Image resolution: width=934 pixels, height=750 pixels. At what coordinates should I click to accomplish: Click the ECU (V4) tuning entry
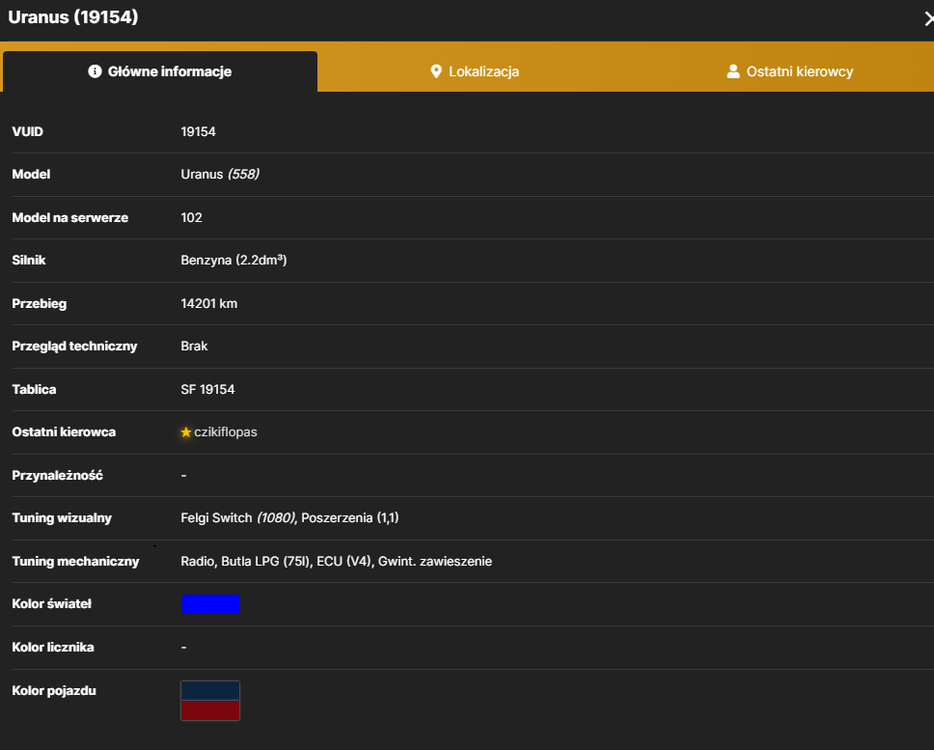pyautogui.click(x=344, y=561)
